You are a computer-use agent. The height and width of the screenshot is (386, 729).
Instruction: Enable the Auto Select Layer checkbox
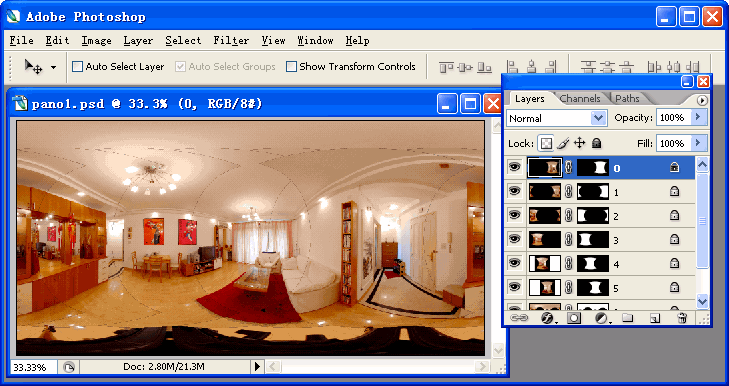(x=77, y=67)
